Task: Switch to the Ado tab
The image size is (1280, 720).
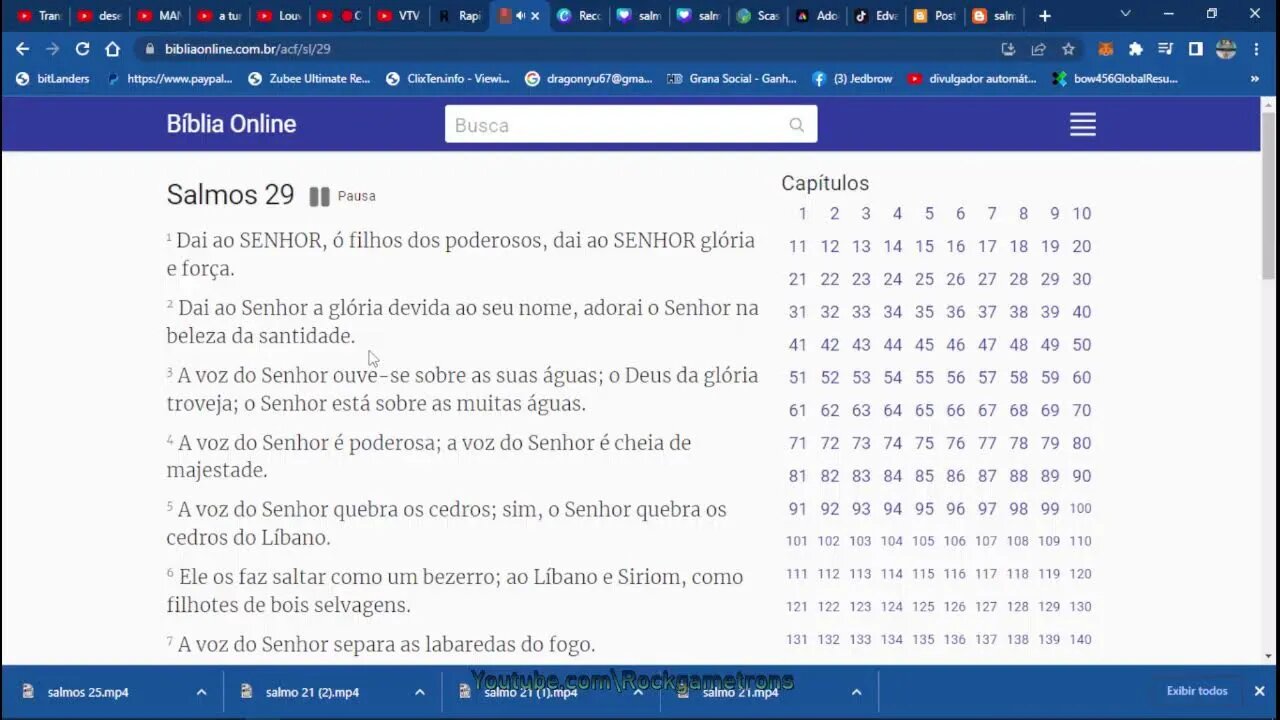Action: click(x=818, y=16)
